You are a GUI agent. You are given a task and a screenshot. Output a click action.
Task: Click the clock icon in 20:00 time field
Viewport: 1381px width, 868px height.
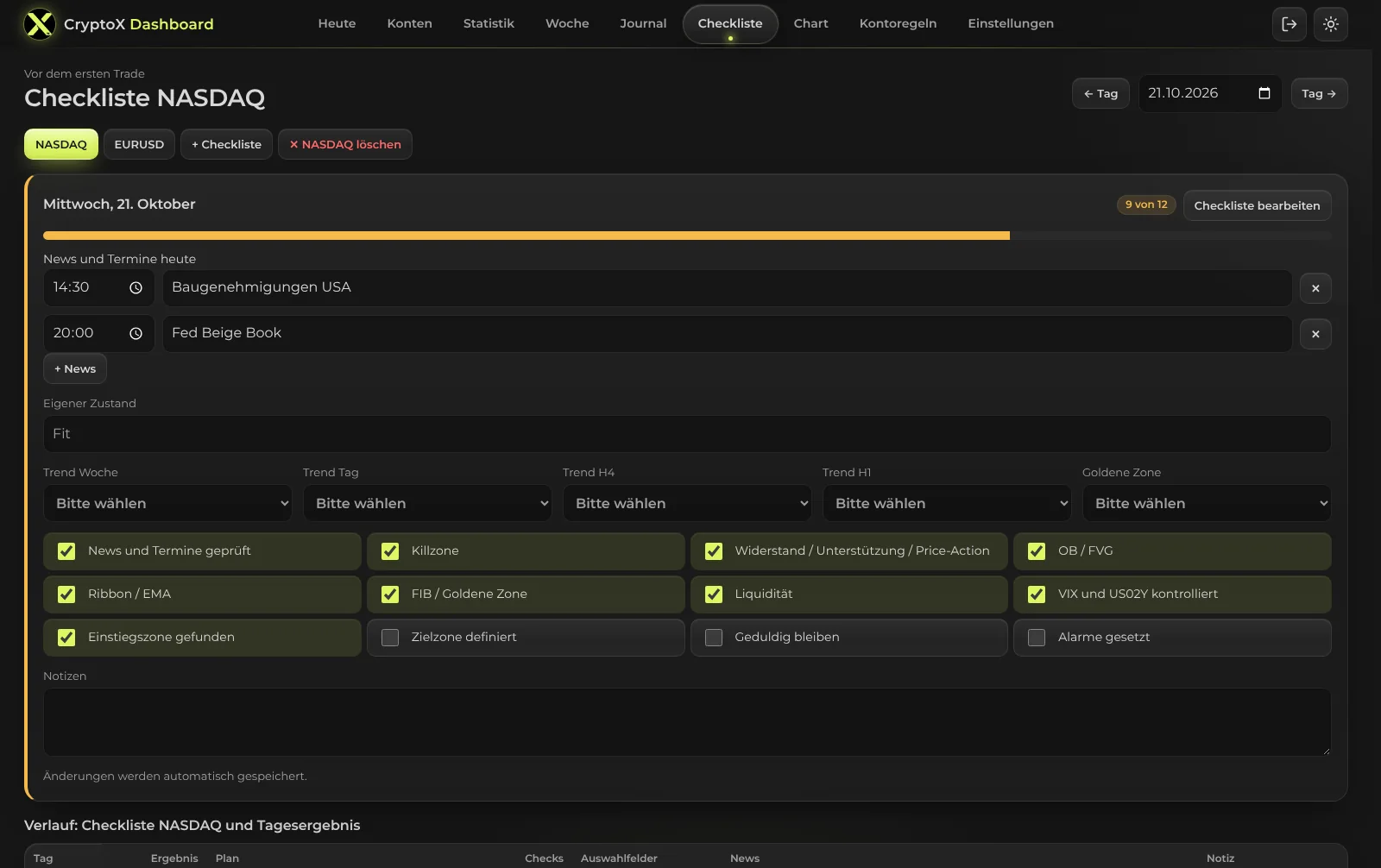coord(136,334)
